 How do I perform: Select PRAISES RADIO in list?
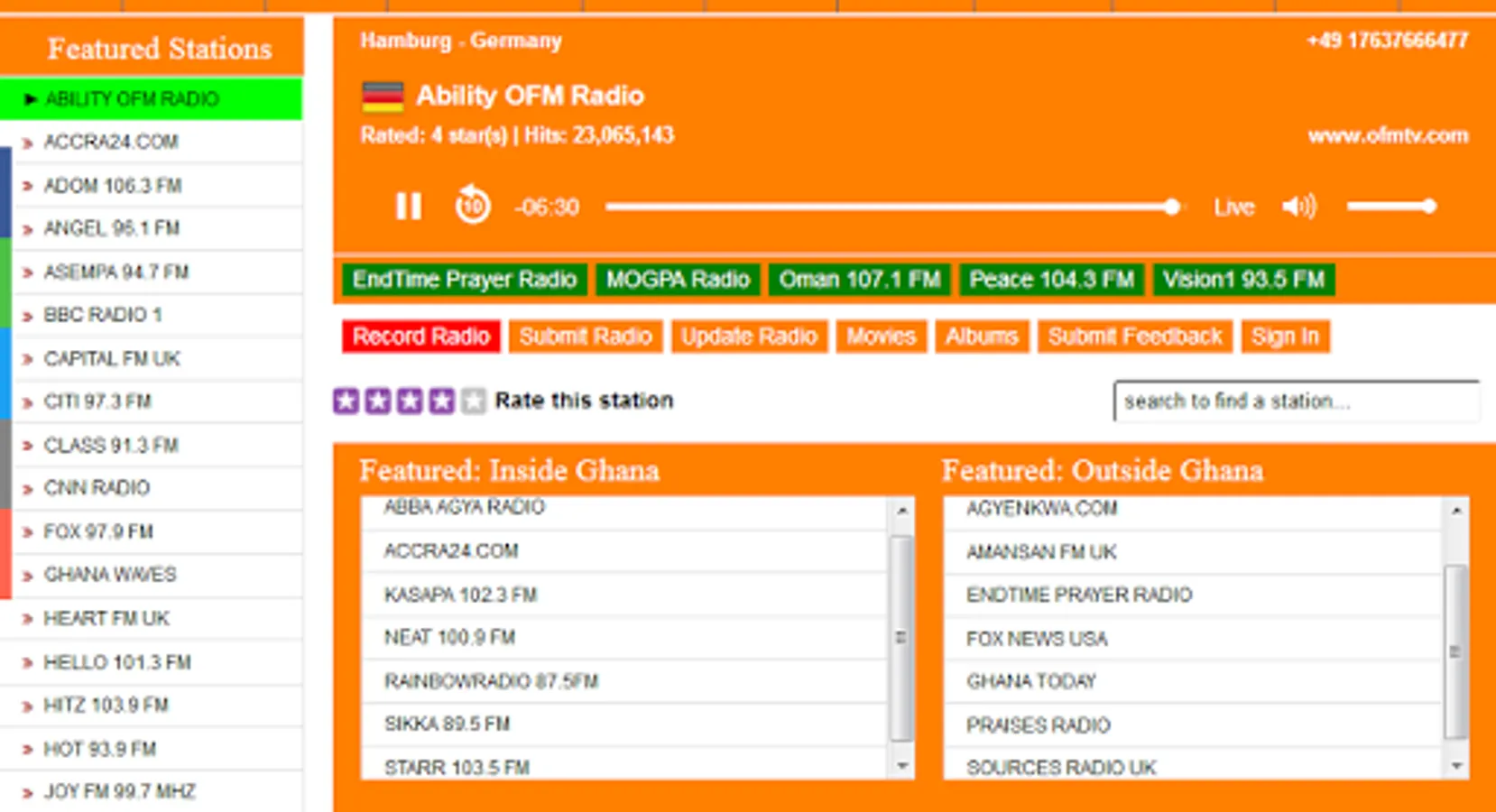[x=1193, y=724]
